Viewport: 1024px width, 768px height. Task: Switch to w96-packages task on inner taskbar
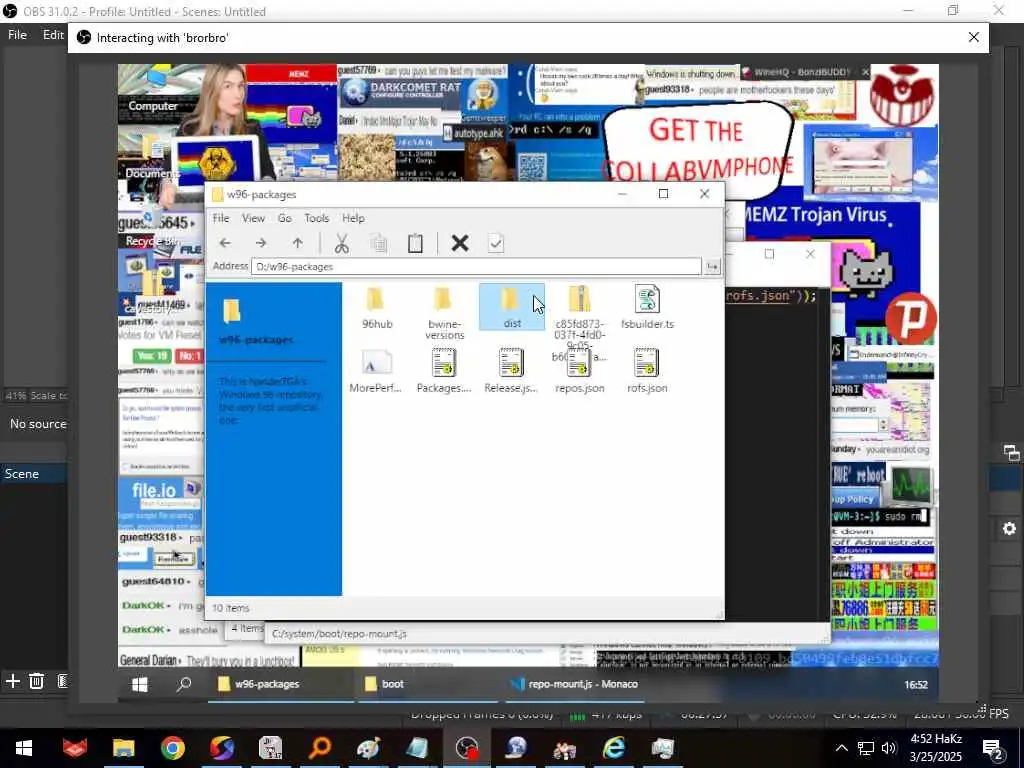click(281, 684)
